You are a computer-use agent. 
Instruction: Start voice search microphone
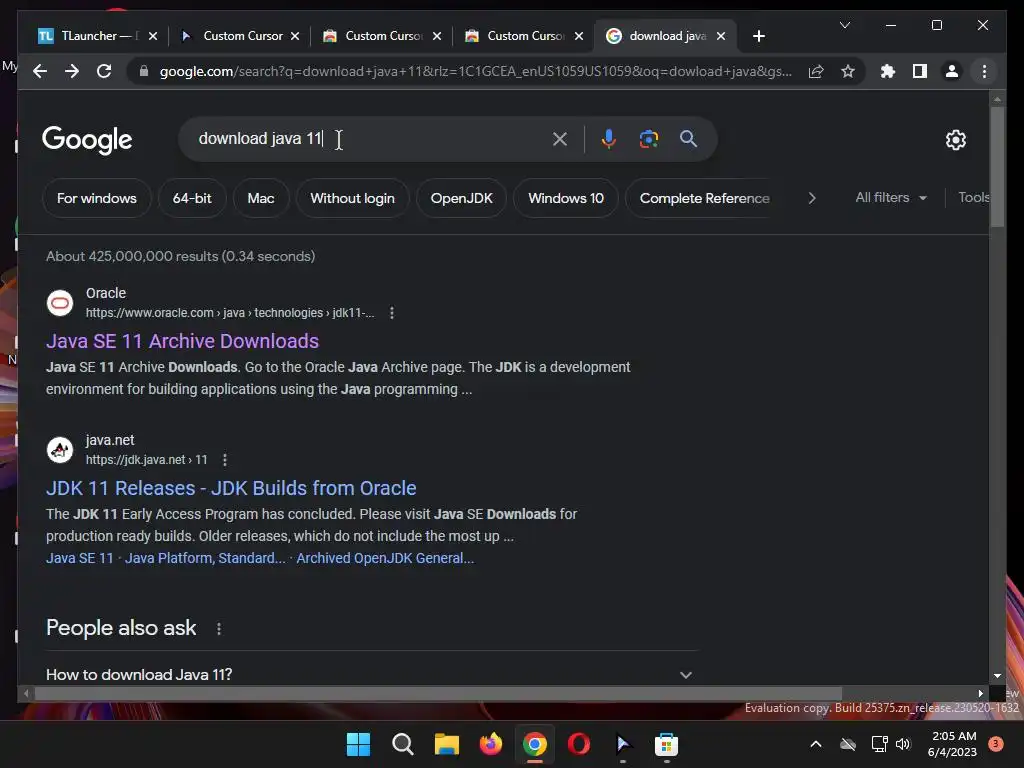tap(609, 138)
